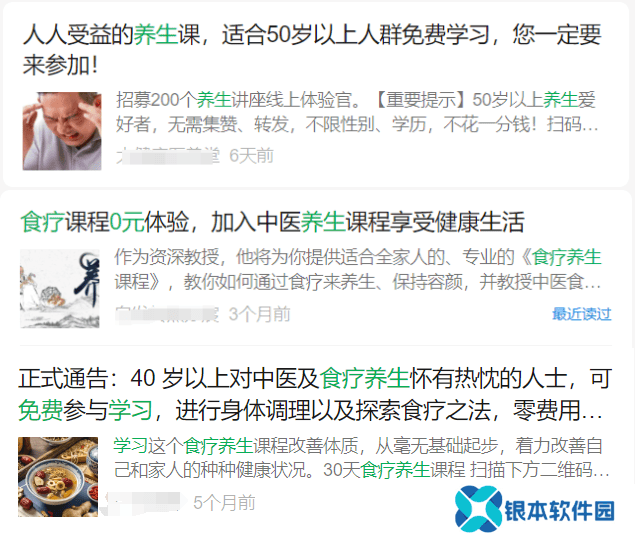Open the blurred source name beside 6天前
The image size is (635, 534).
click(x=168, y=156)
